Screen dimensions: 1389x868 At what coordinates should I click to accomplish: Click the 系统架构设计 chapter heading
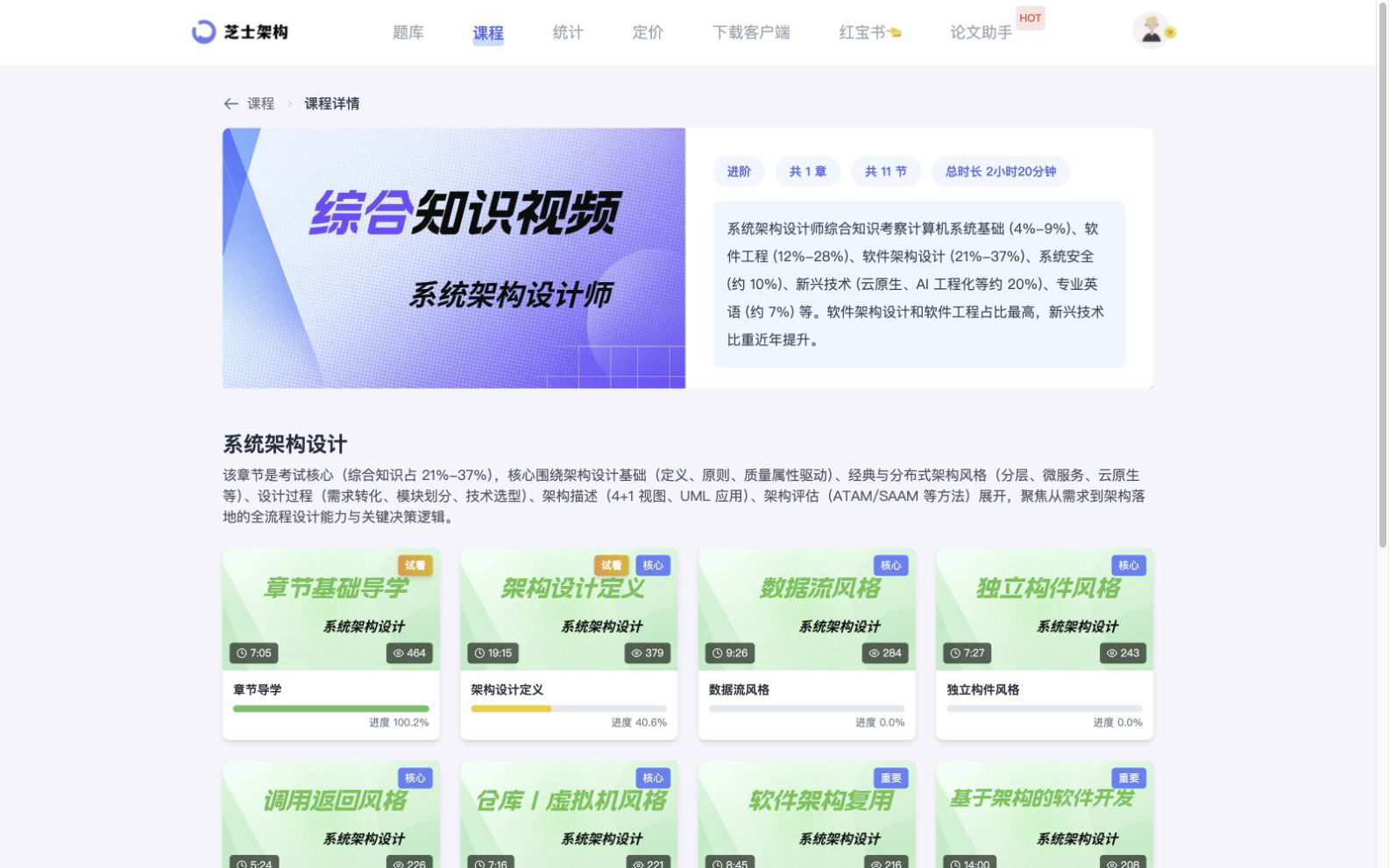[x=285, y=444]
